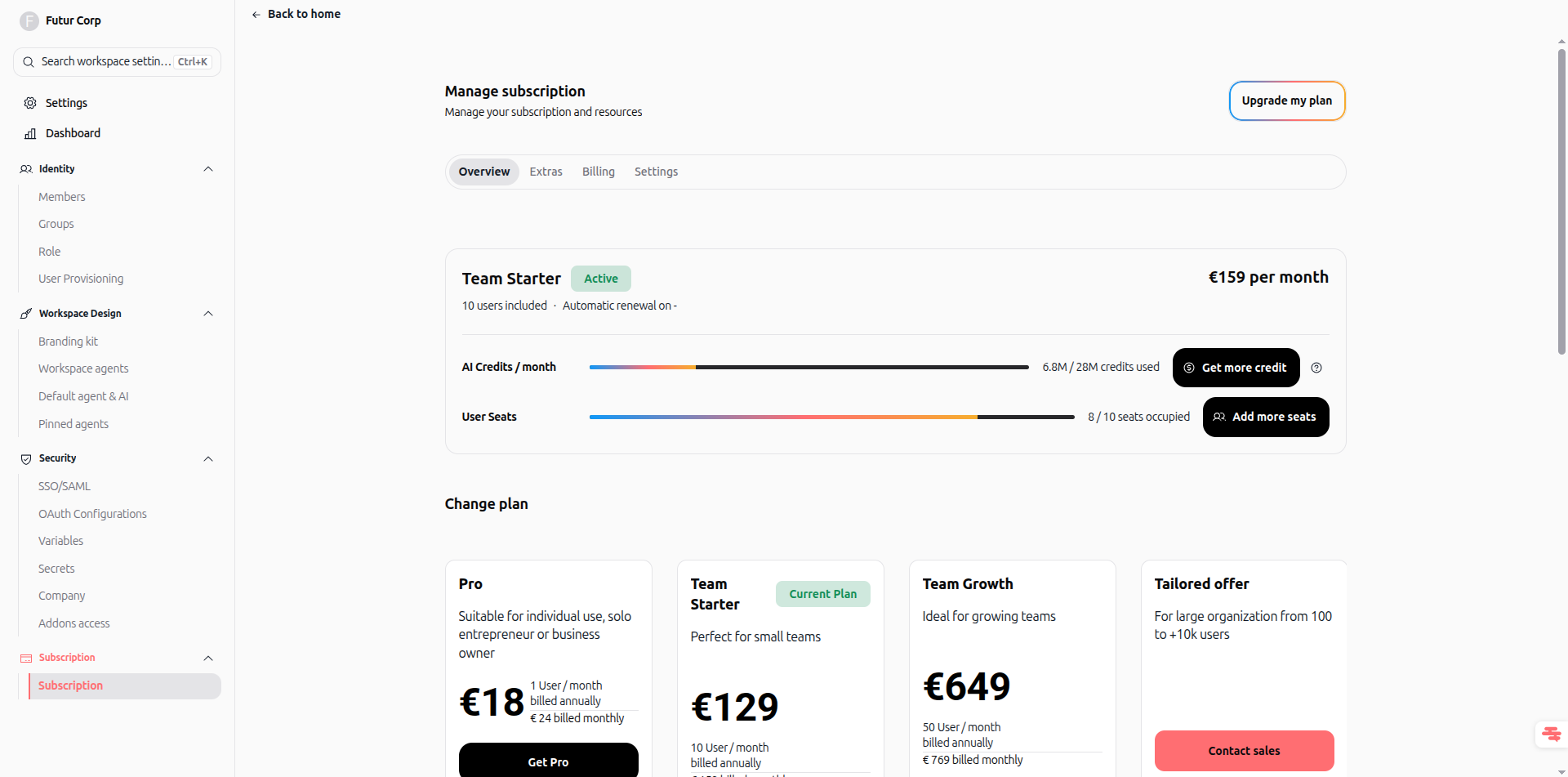Image resolution: width=1568 pixels, height=777 pixels.
Task: Click the Workspace Design brush icon
Action: tap(26, 314)
